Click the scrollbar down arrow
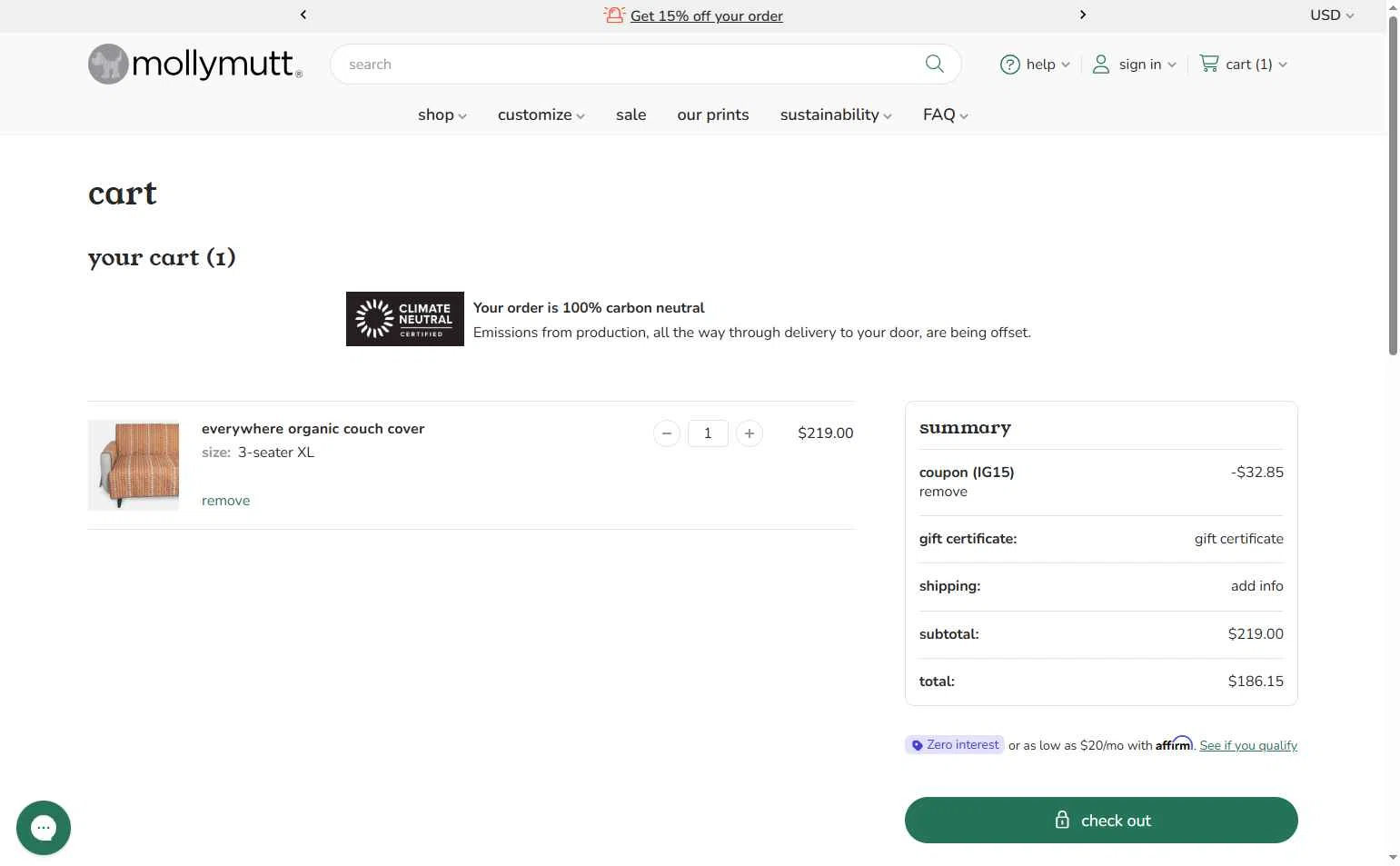Image resolution: width=1400 pixels, height=866 pixels. click(x=1393, y=857)
